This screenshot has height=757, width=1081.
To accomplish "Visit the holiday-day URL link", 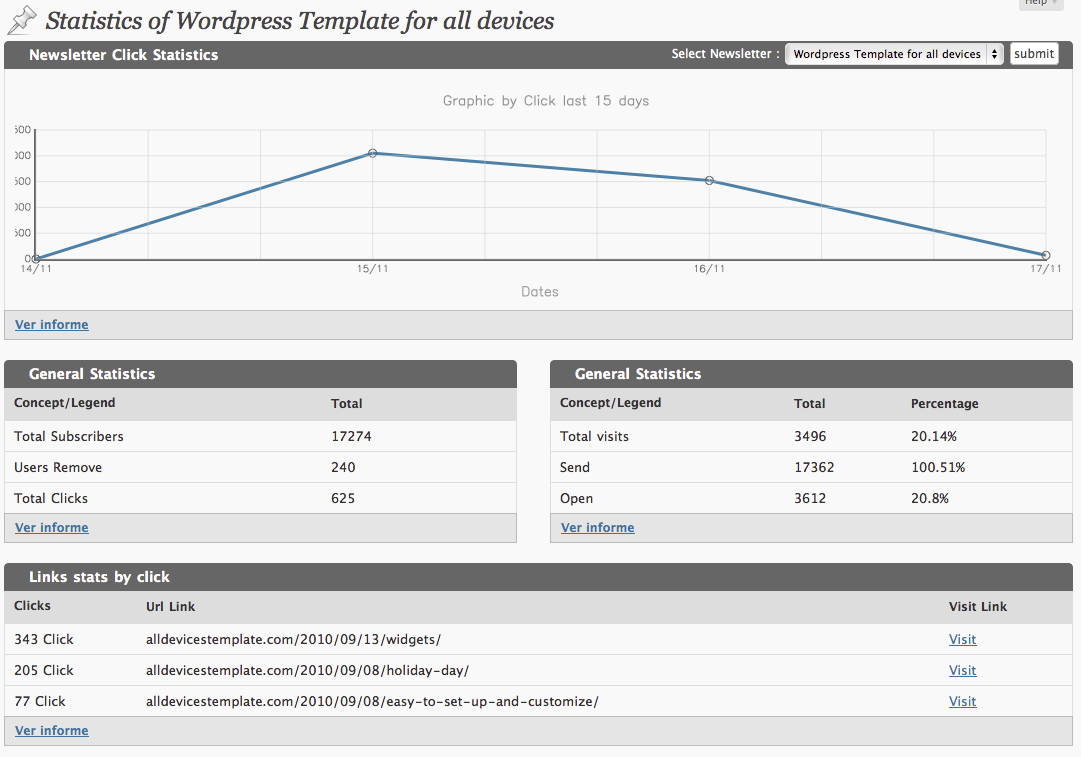I will (962, 670).
